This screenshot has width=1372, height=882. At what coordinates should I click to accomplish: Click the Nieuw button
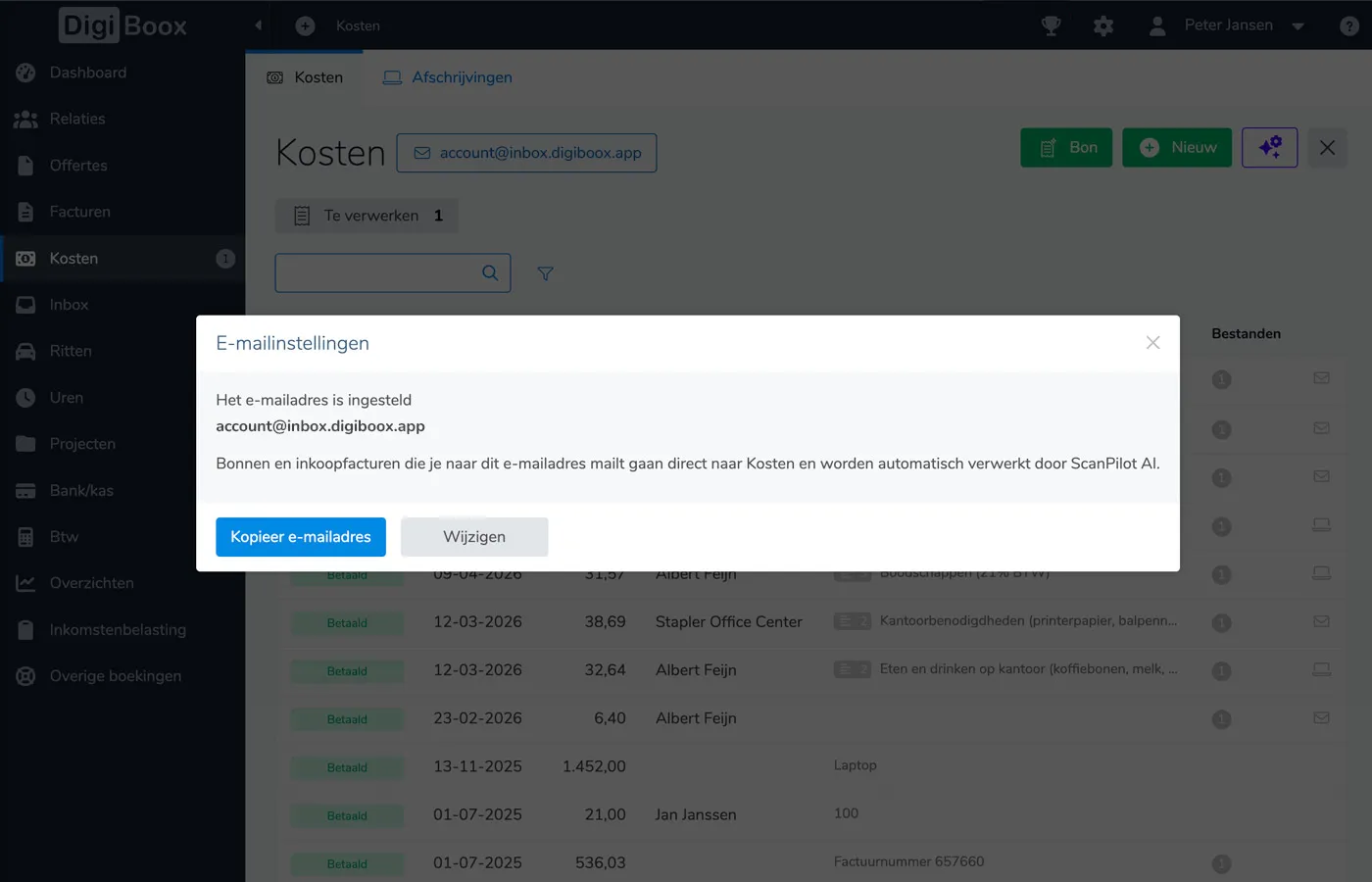pyautogui.click(x=1177, y=147)
